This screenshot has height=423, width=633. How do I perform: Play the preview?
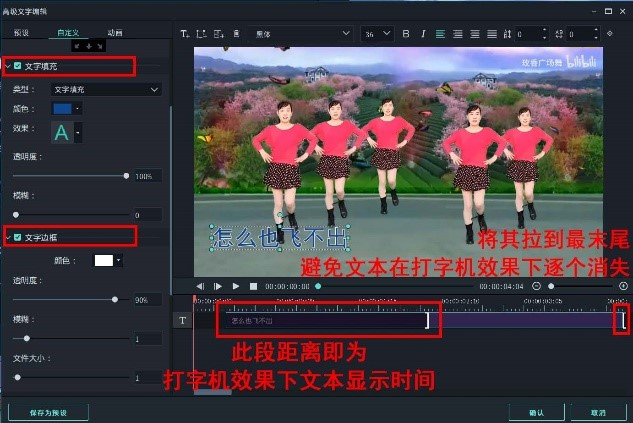tap(236, 286)
